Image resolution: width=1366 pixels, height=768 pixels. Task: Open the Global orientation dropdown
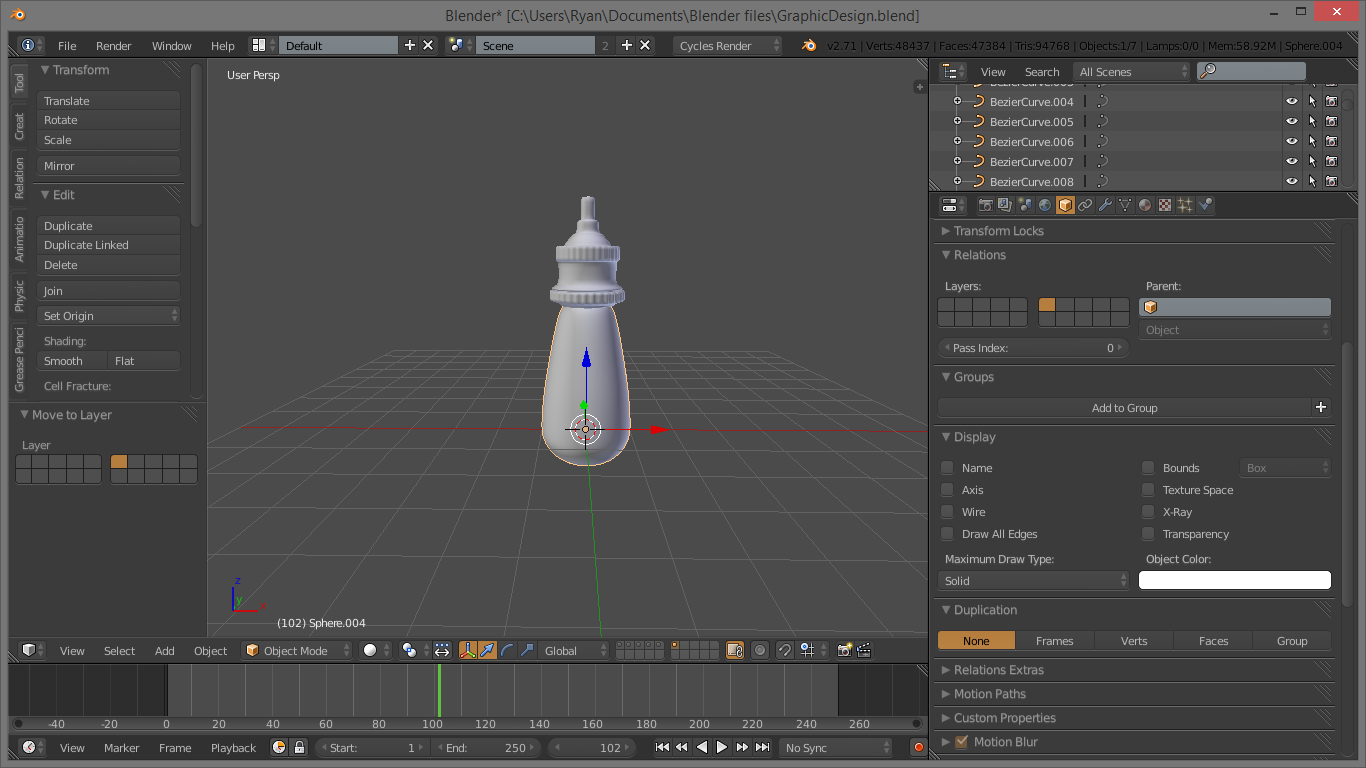click(x=572, y=650)
